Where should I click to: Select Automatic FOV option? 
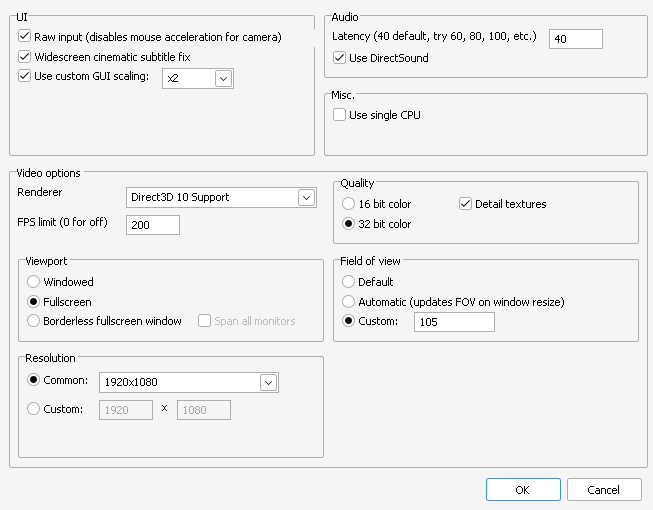pyautogui.click(x=349, y=301)
